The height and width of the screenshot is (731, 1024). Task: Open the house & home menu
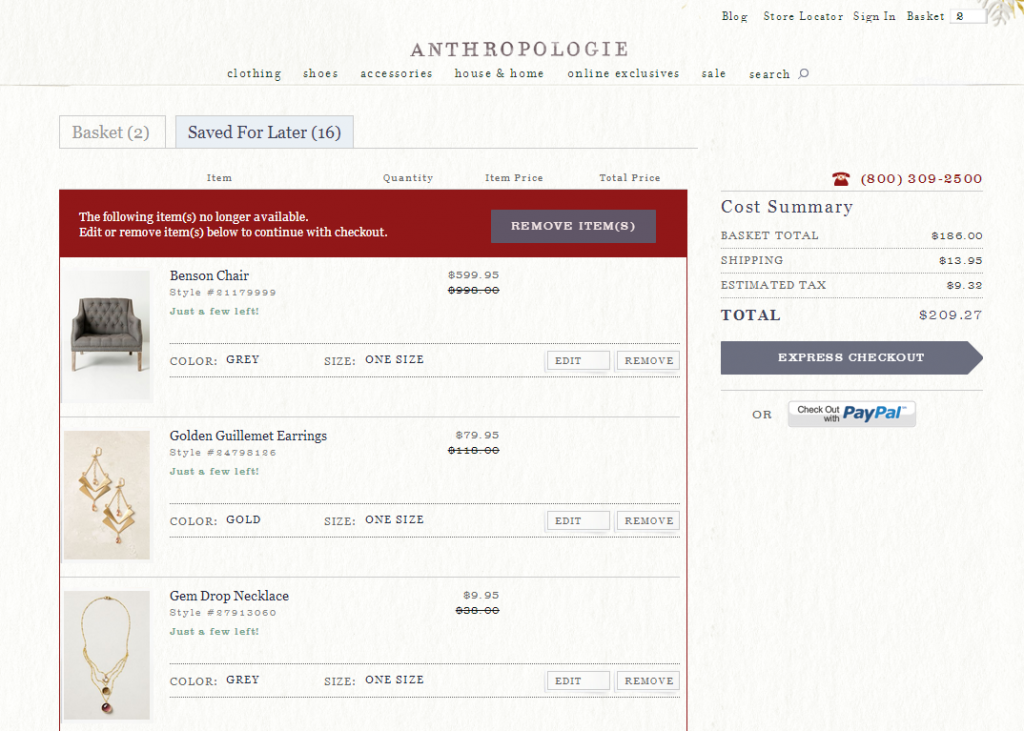[500, 74]
